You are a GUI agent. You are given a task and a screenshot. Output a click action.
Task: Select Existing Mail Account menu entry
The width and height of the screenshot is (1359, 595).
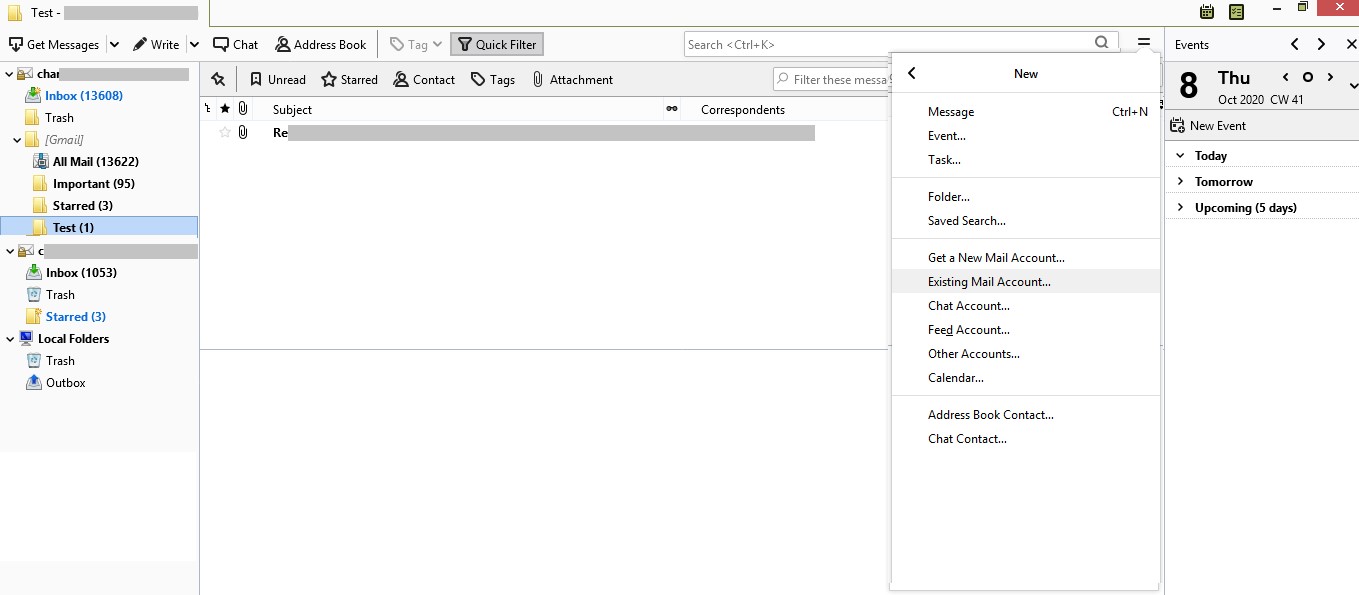pos(989,282)
